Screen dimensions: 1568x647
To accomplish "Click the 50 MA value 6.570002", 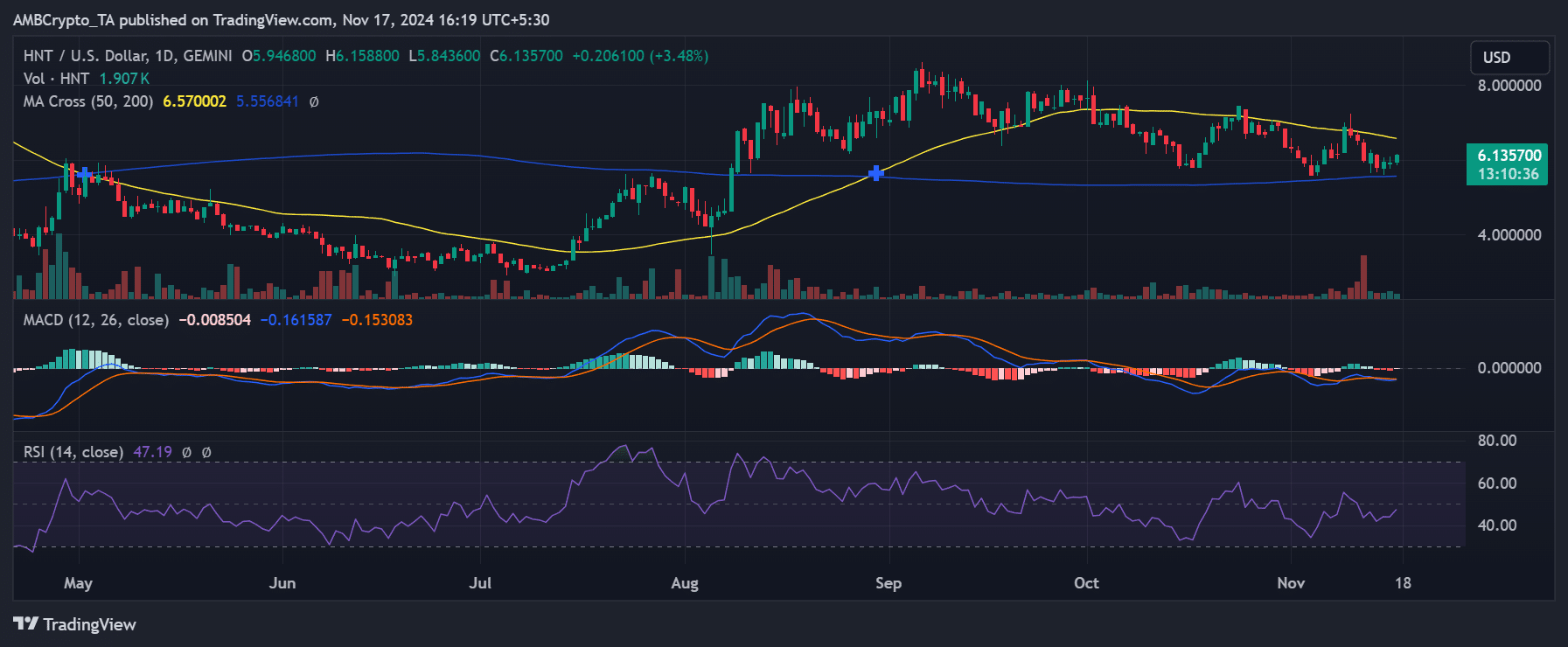I will (194, 101).
